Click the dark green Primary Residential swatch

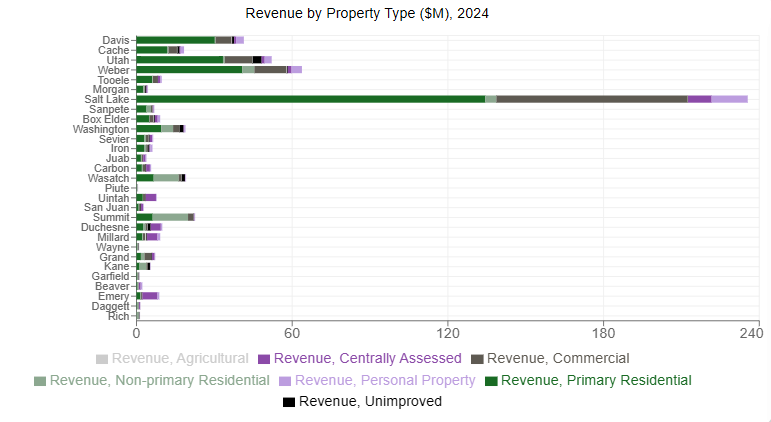point(491,381)
